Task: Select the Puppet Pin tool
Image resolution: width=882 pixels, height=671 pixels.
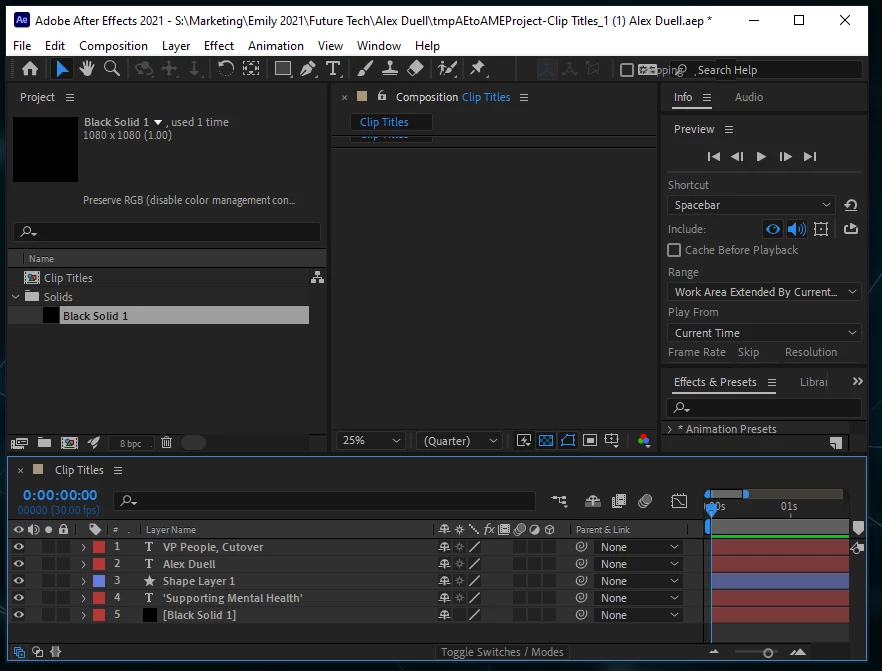Action: click(478, 69)
